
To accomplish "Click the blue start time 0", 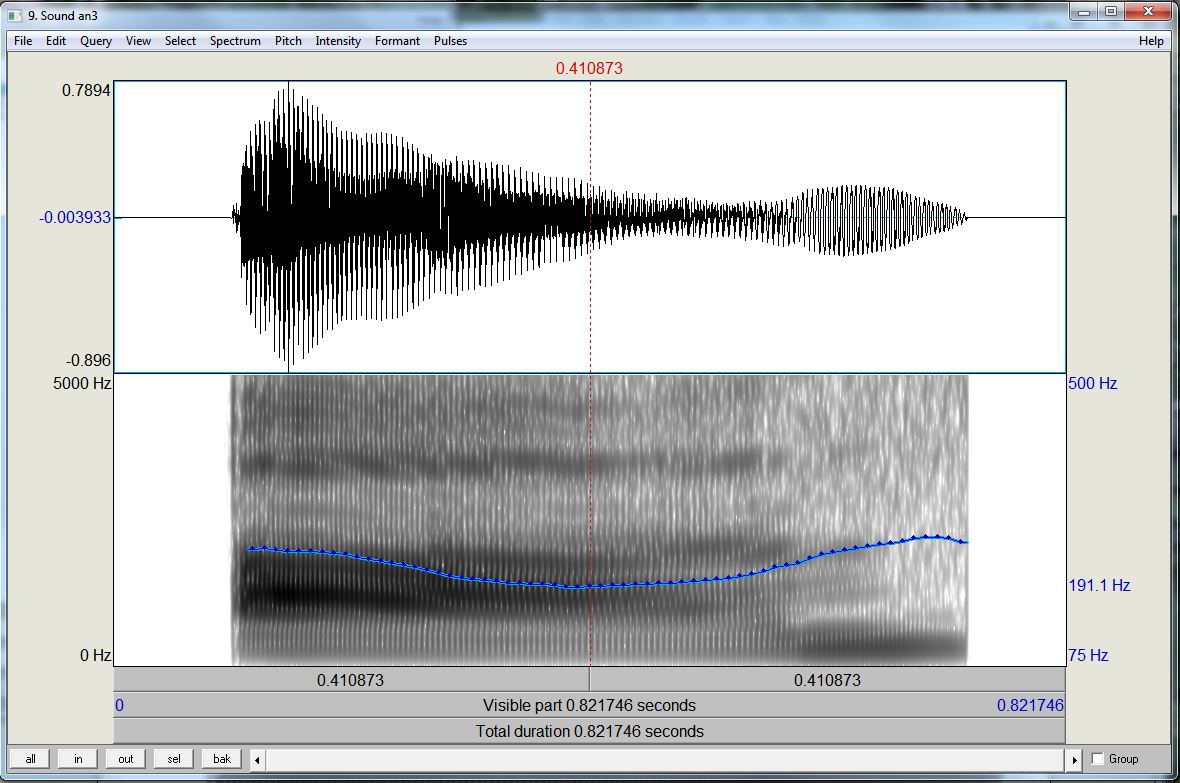I will click(x=119, y=705).
